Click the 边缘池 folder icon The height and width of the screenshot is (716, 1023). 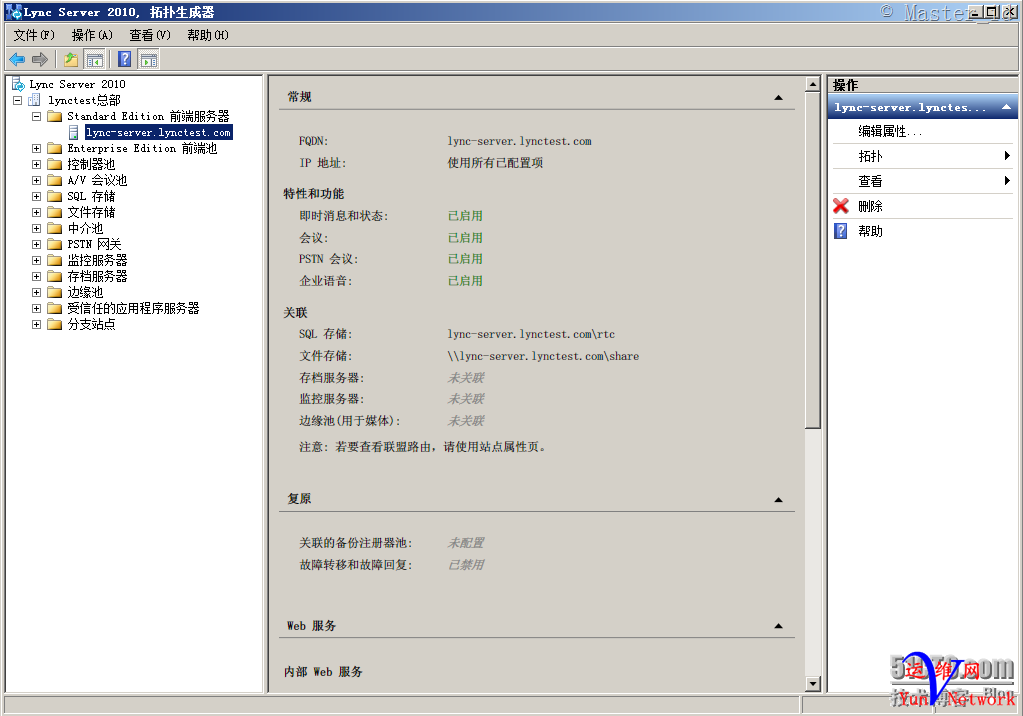(x=55, y=292)
